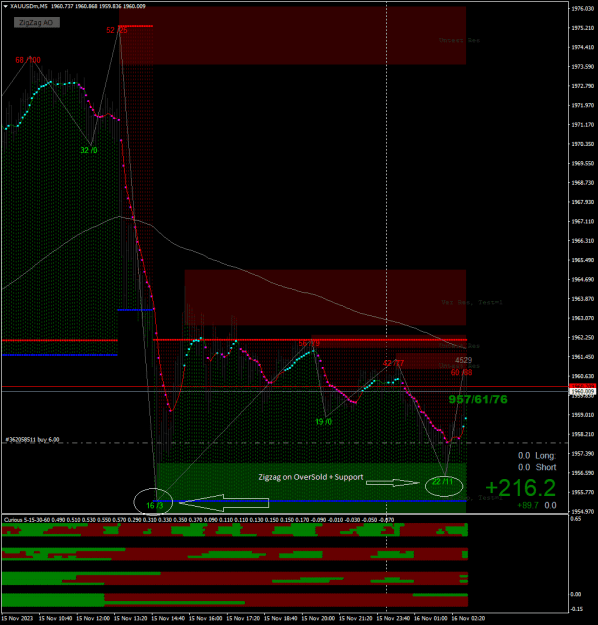
Task: Click the '0.0 Long:' position label
Action: [537, 456]
